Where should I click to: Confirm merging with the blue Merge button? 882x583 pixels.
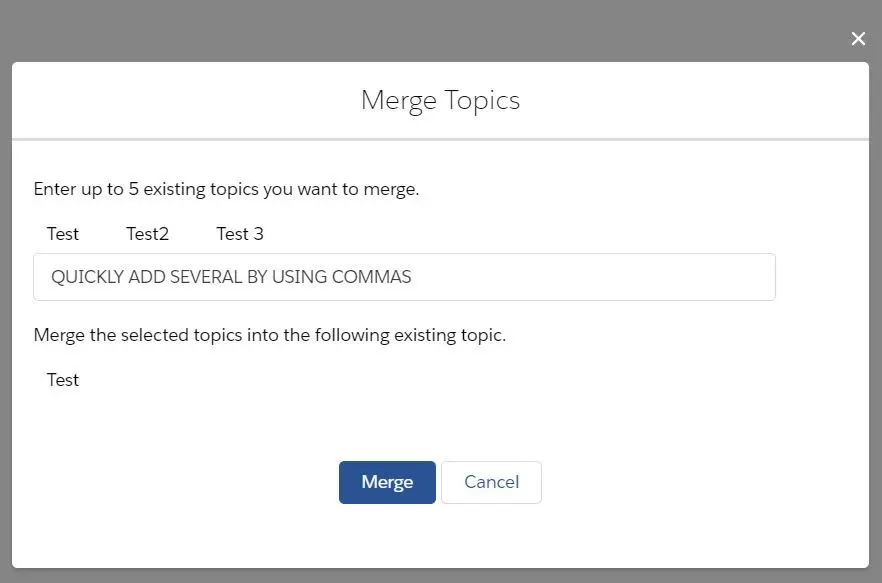[x=387, y=482]
